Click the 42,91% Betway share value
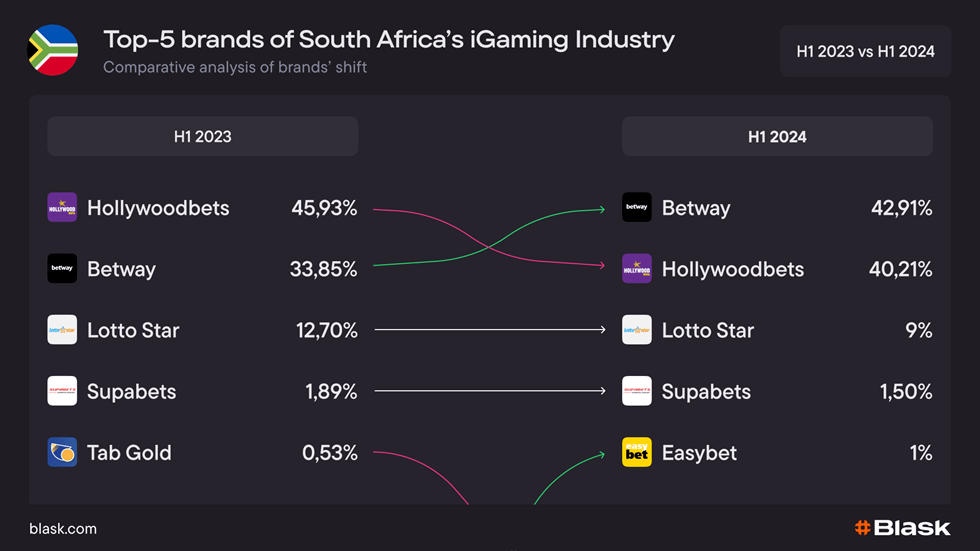 (x=902, y=208)
